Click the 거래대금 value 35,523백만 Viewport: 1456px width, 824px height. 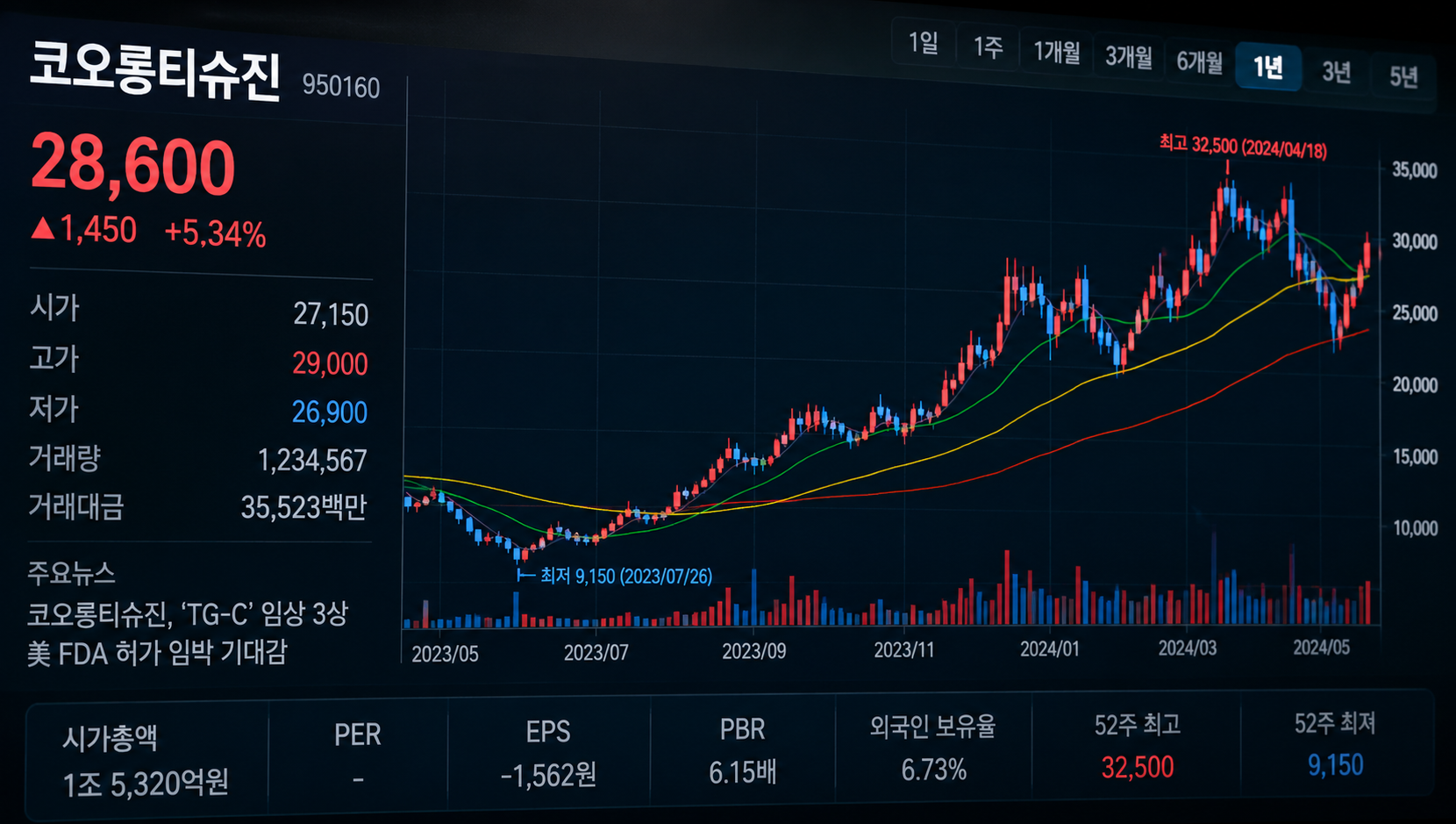tap(303, 506)
